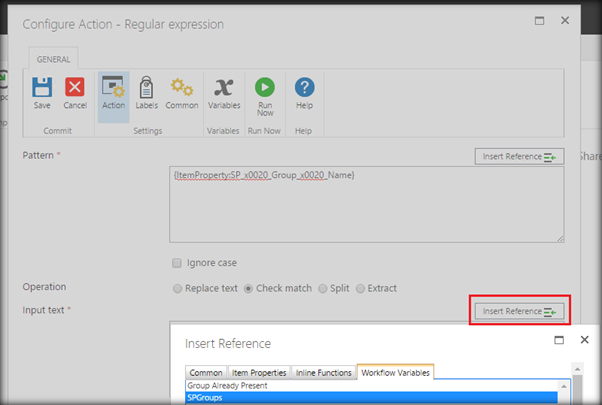
Task: Select the Replace text operation
Action: (177, 288)
